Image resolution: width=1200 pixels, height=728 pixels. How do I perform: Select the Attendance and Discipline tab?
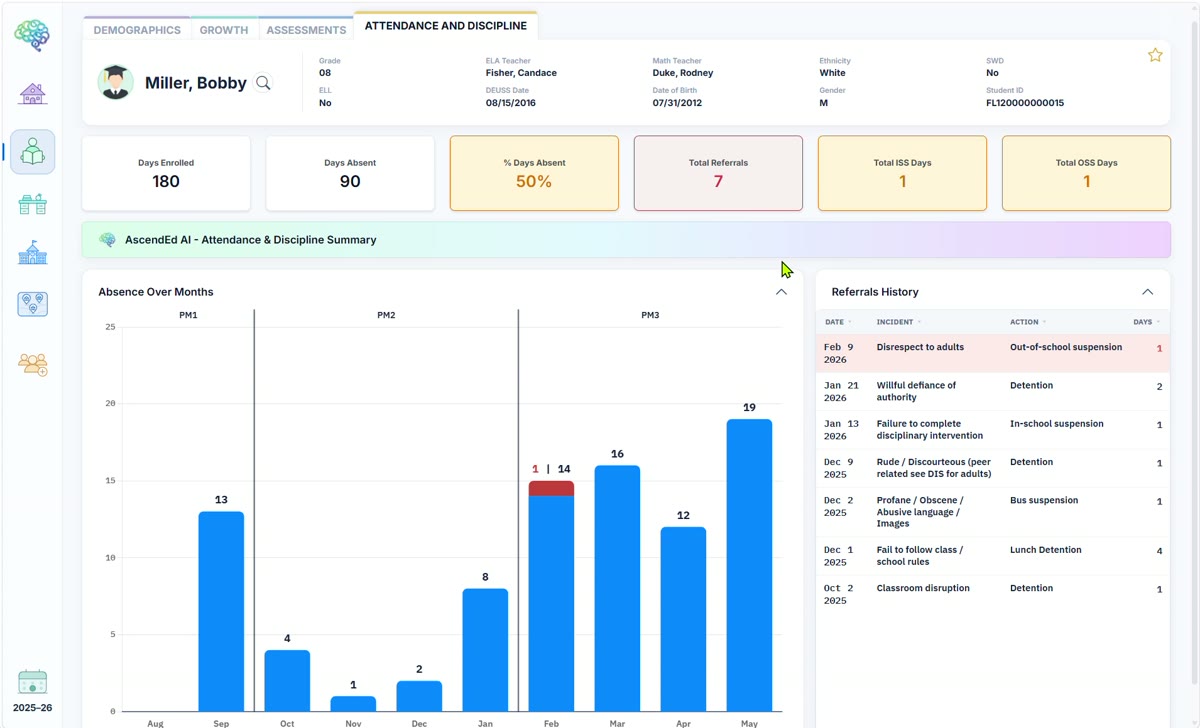click(x=446, y=26)
